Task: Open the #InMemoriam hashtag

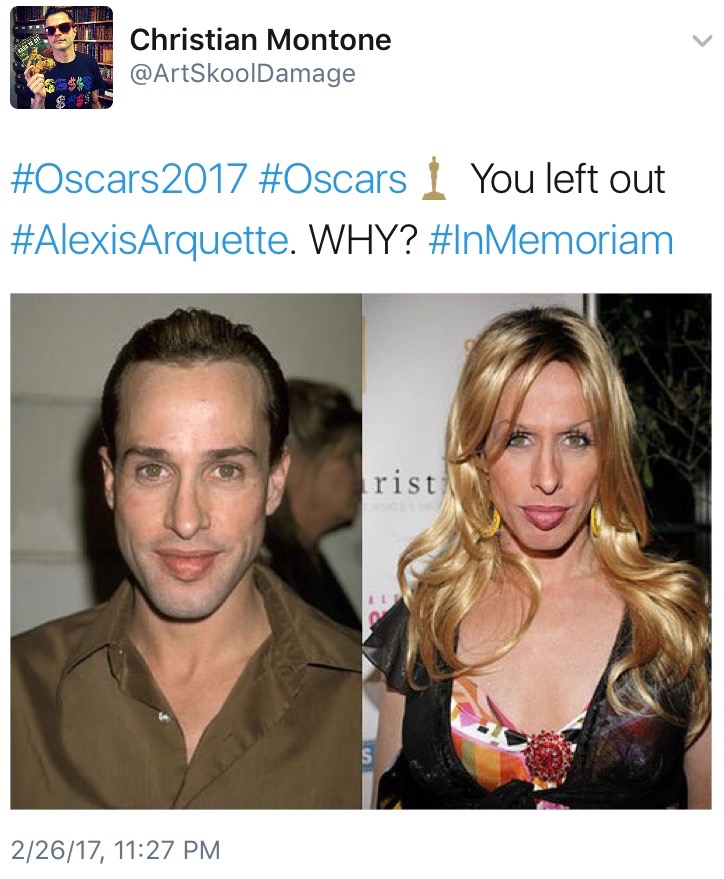Action: pos(551,240)
